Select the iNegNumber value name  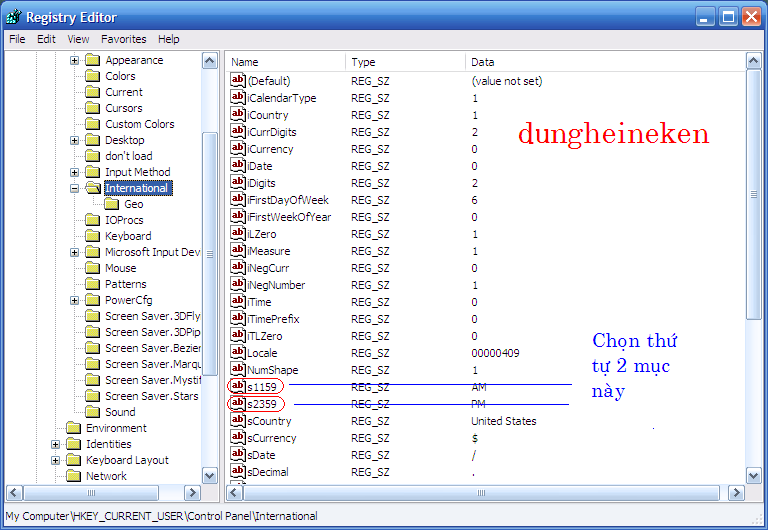276,285
